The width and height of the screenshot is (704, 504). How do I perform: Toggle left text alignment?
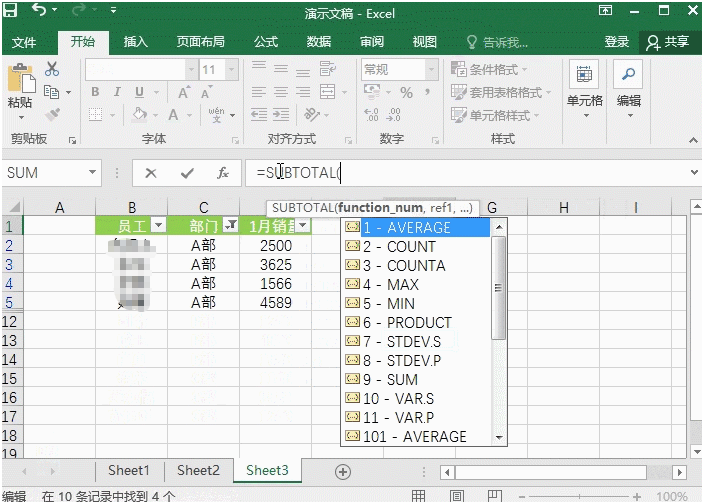point(259,92)
